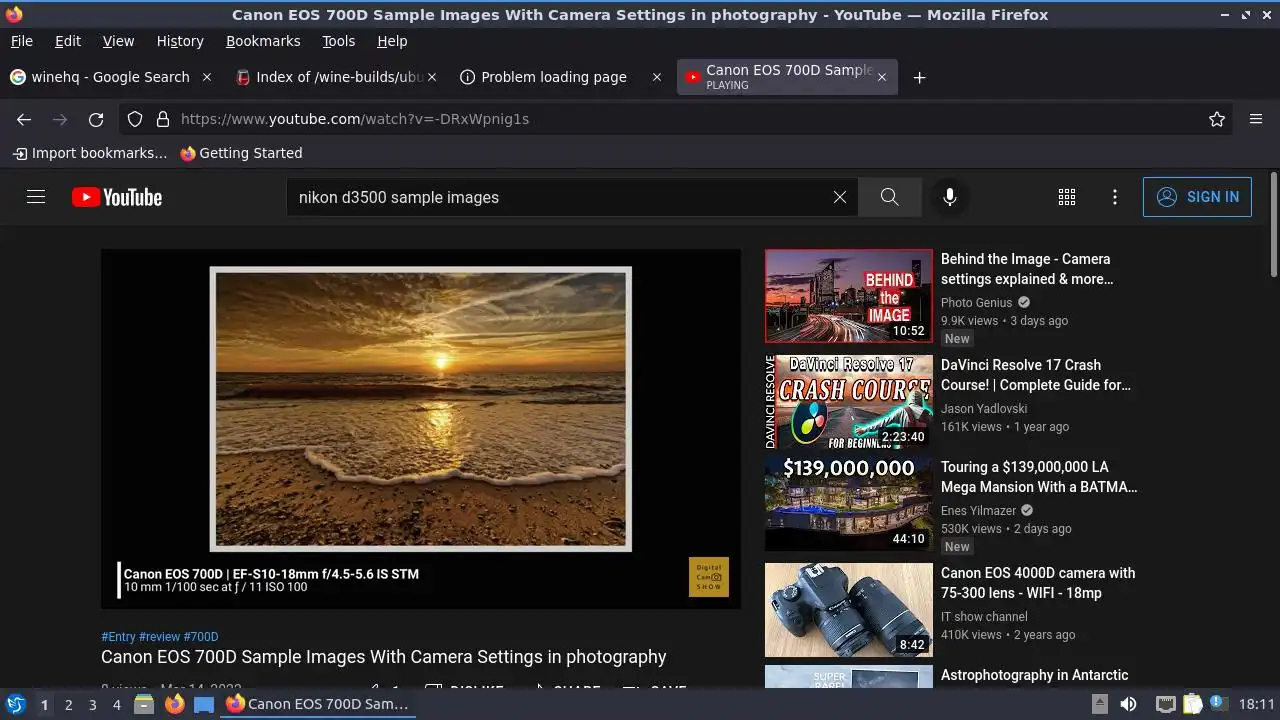This screenshot has height=720, width=1280.
Task: Open the Bookmarks menu
Action: click(x=263, y=41)
